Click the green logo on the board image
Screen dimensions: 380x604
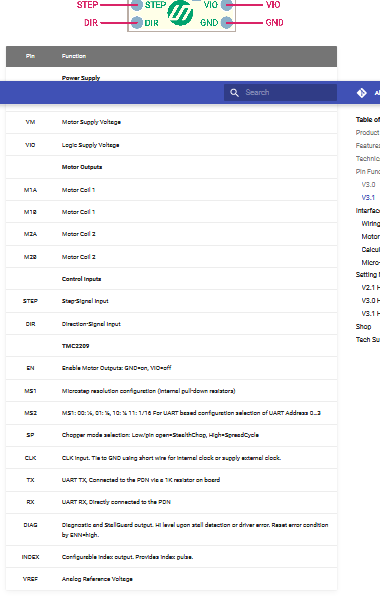[x=180, y=13]
